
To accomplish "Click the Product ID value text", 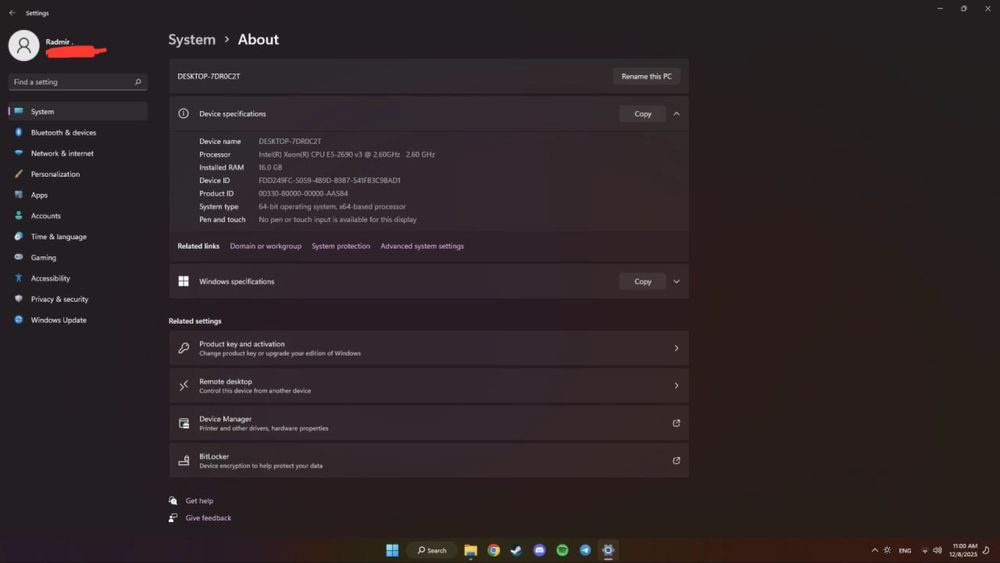I will tap(303, 193).
